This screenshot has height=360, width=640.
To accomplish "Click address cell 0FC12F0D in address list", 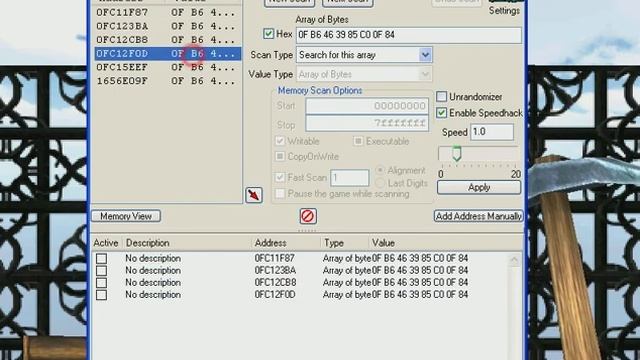I will click(x=275, y=295).
